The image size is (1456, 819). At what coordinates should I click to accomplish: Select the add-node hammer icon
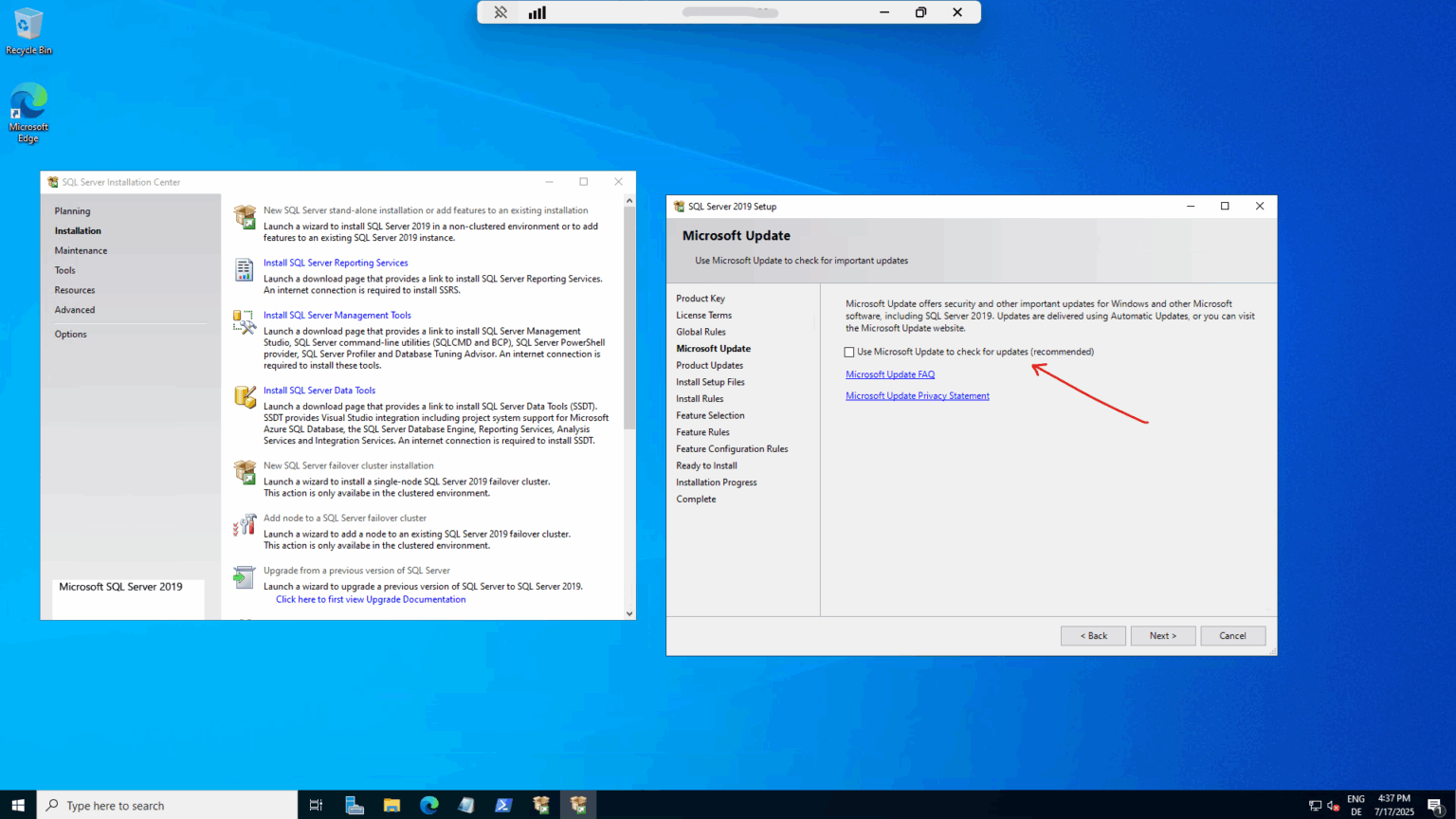click(245, 524)
